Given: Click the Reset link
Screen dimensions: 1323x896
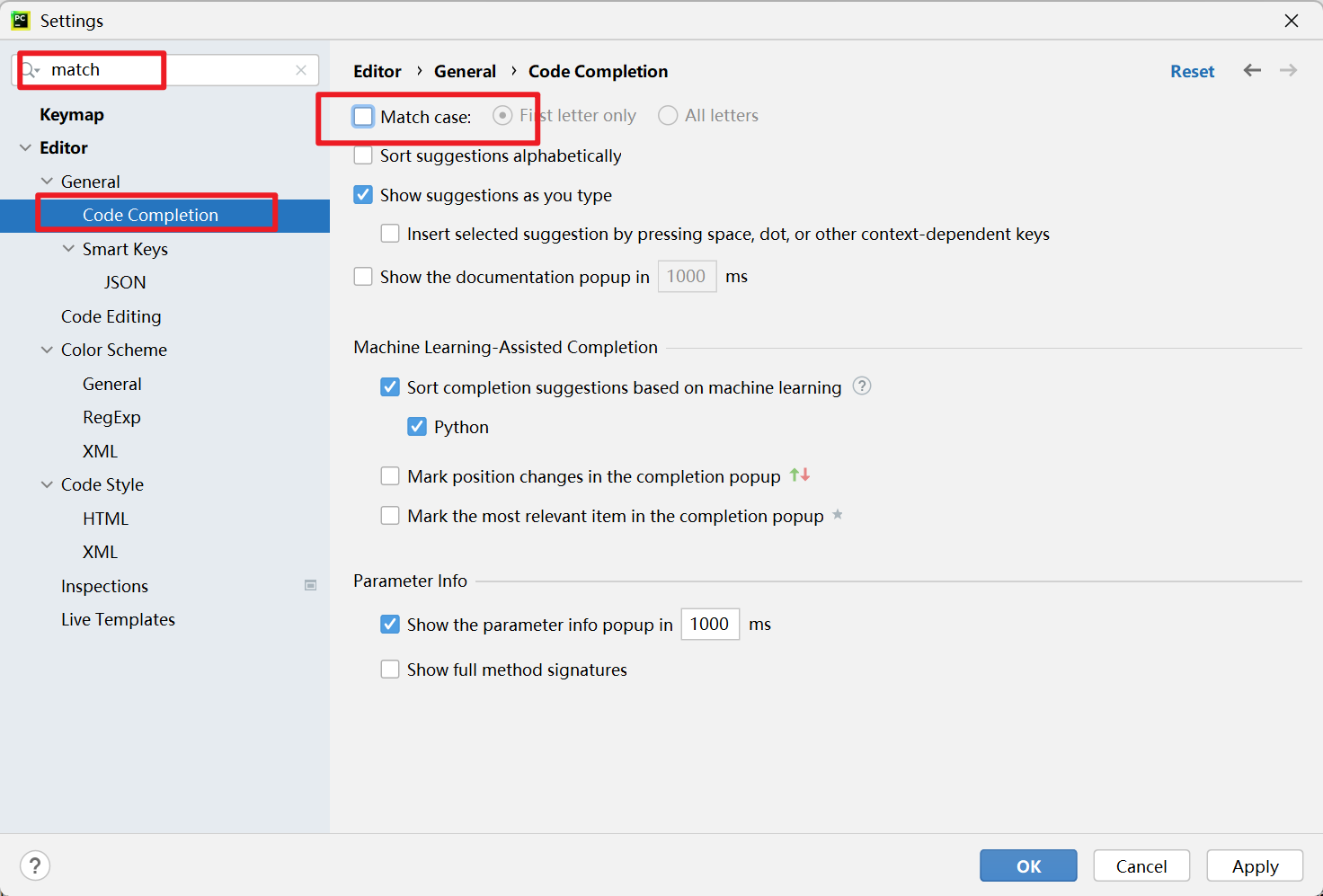Looking at the screenshot, I should [1192, 71].
